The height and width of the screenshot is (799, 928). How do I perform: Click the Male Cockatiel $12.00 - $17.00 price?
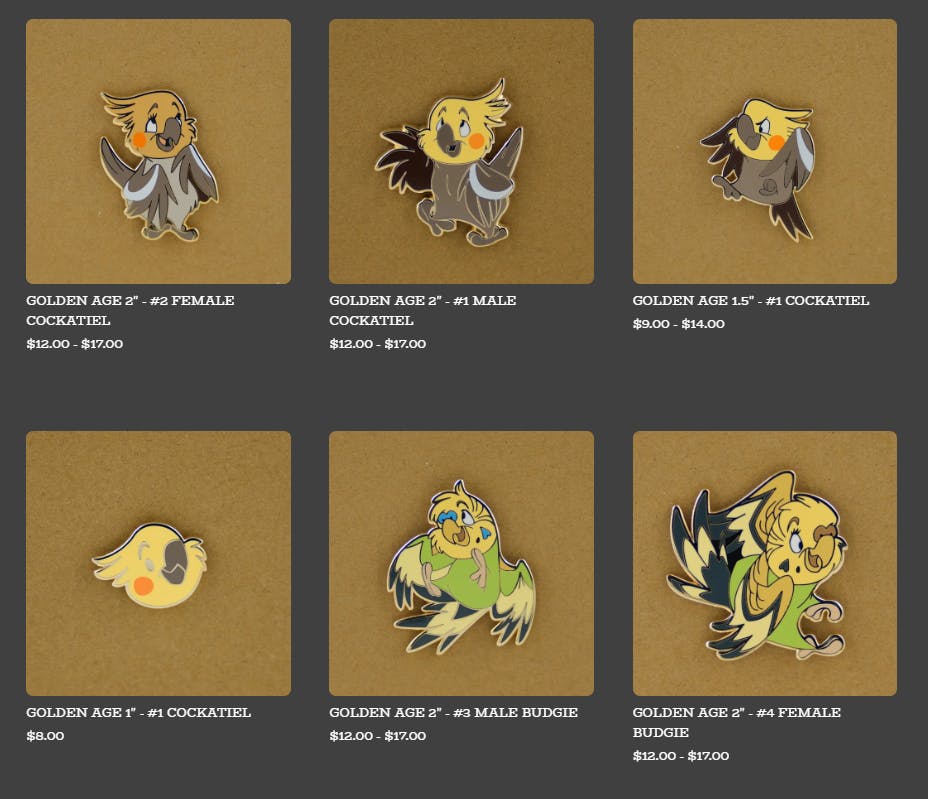point(378,343)
